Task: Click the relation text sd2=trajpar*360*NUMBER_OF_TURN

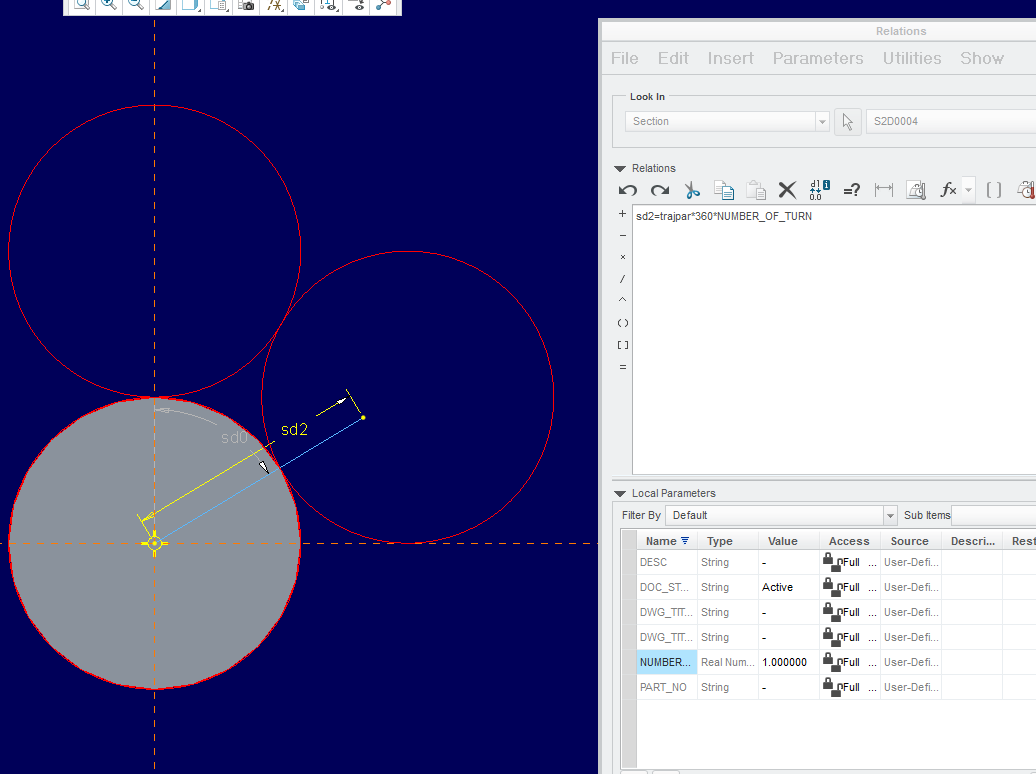Action: click(723, 216)
